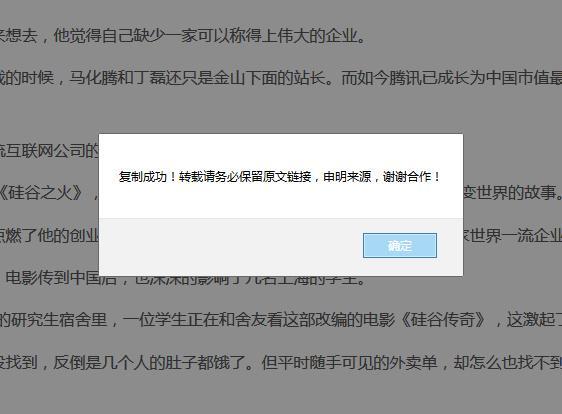Select the movie title 《硅谷传奇》
Image resolution: width=562 pixels, height=414 pixels.
443,320
